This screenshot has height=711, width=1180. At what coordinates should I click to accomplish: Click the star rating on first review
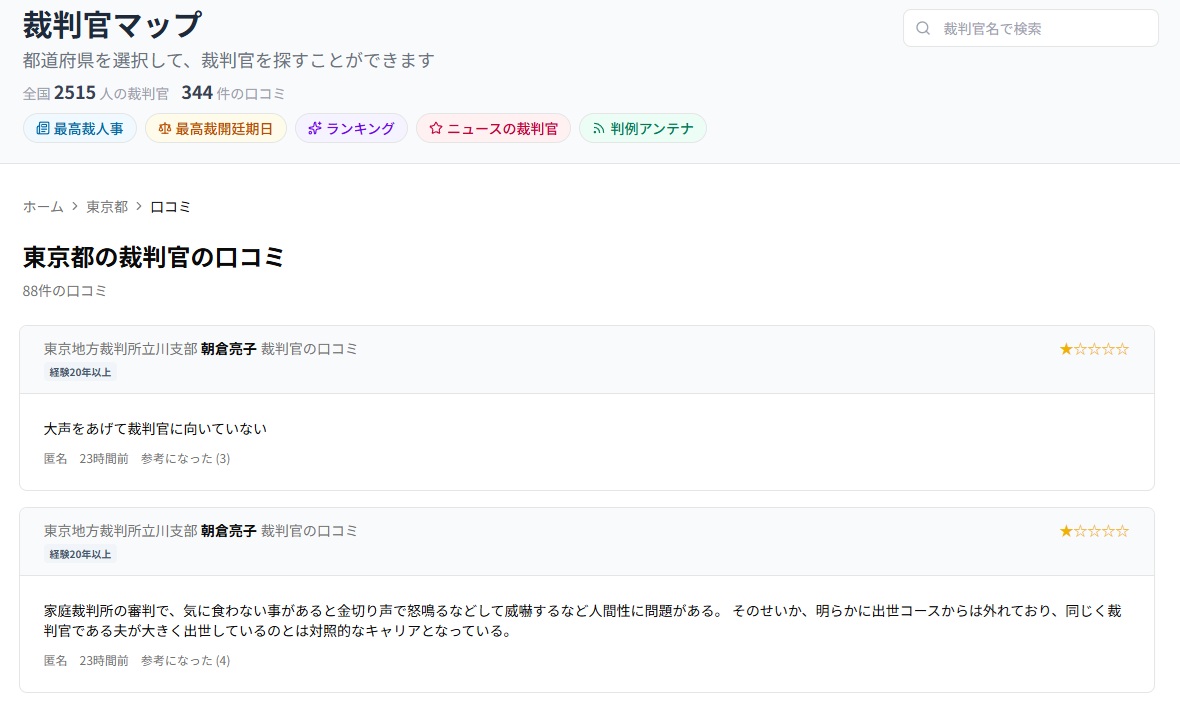tap(1094, 349)
